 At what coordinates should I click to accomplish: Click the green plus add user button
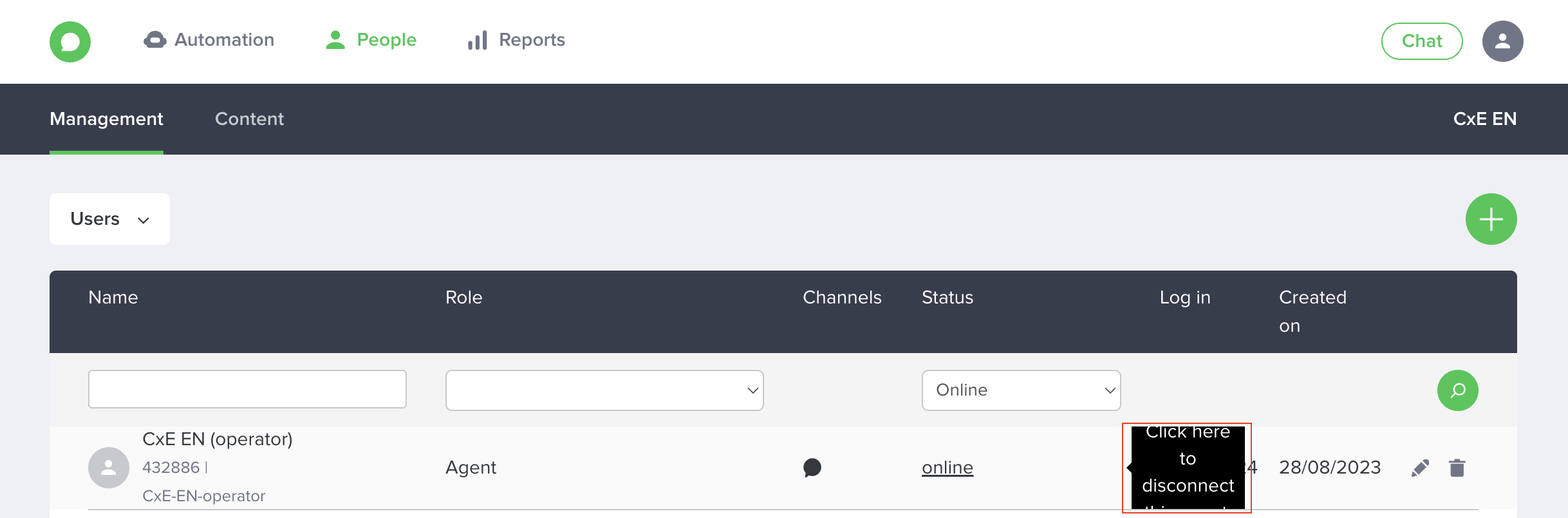point(1491,219)
